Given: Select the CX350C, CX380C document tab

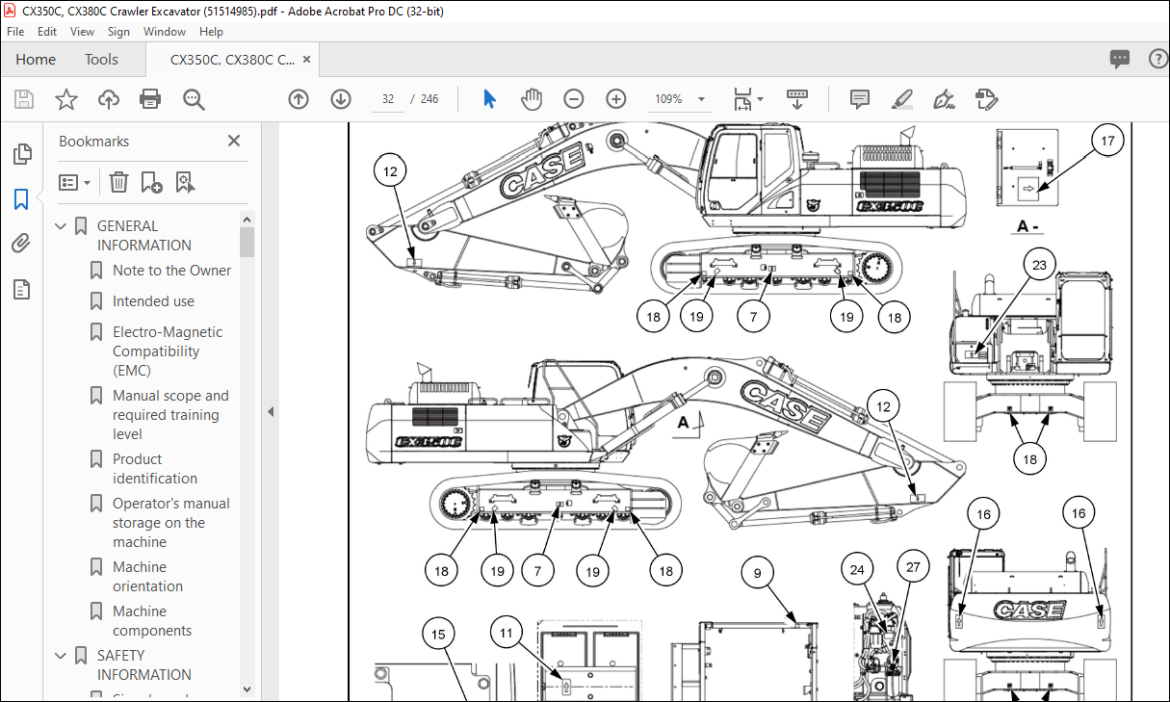Looking at the screenshot, I should click(232, 60).
